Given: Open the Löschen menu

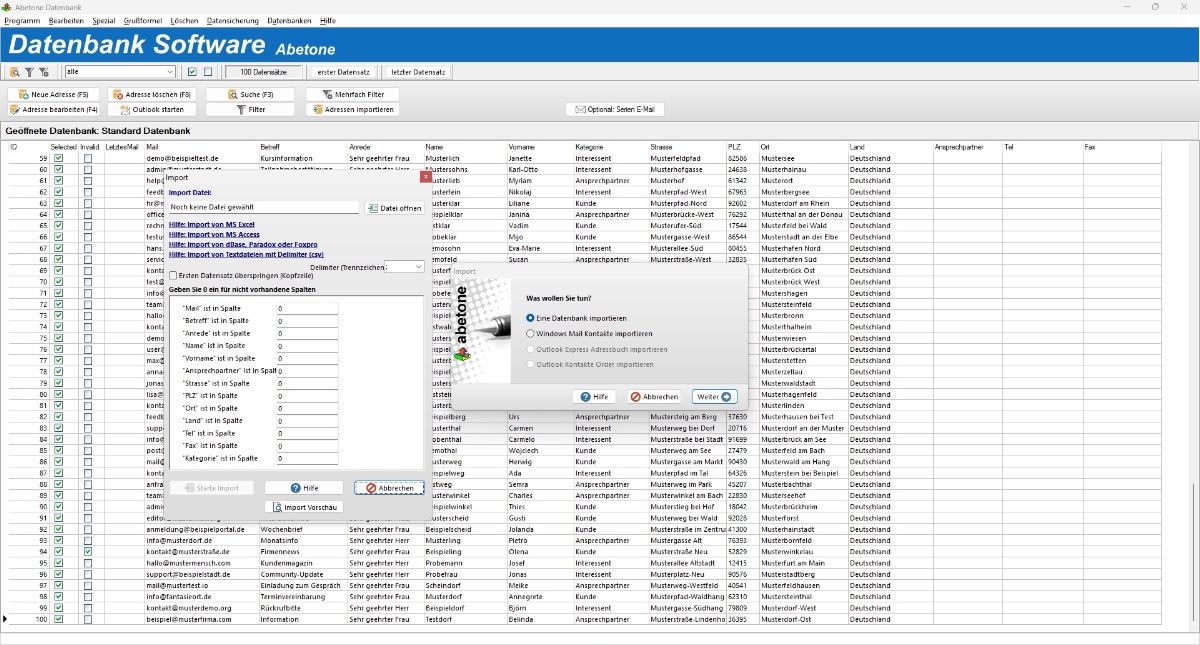Looking at the screenshot, I should tap(185, 21).
